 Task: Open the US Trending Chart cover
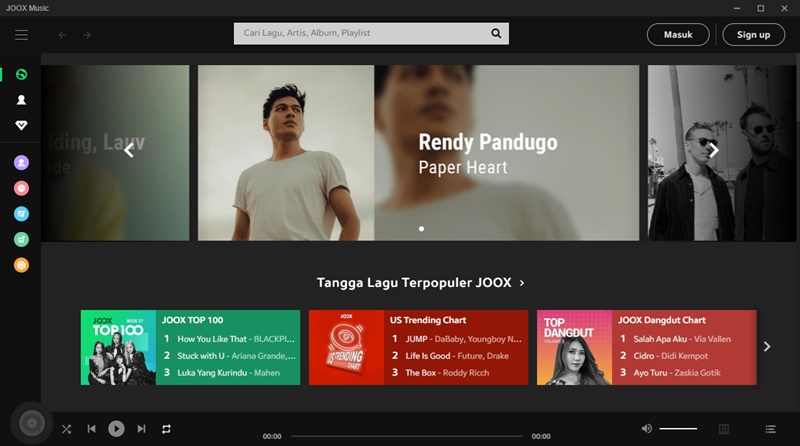[346, 348]
